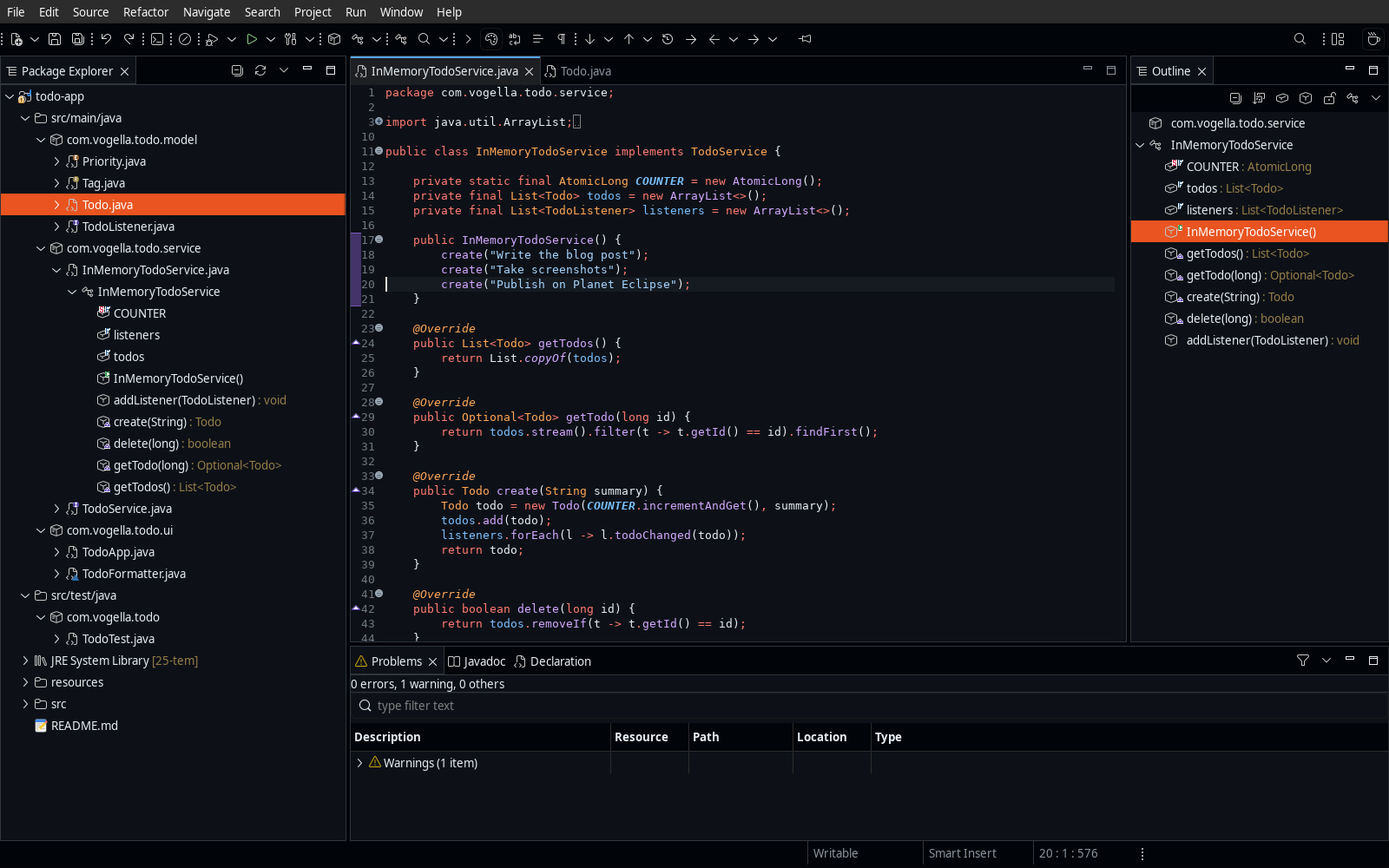Toggle Sort in Outline toolbar
1389x868 pixels.
pyautogui.click(x=1259, y=98)
